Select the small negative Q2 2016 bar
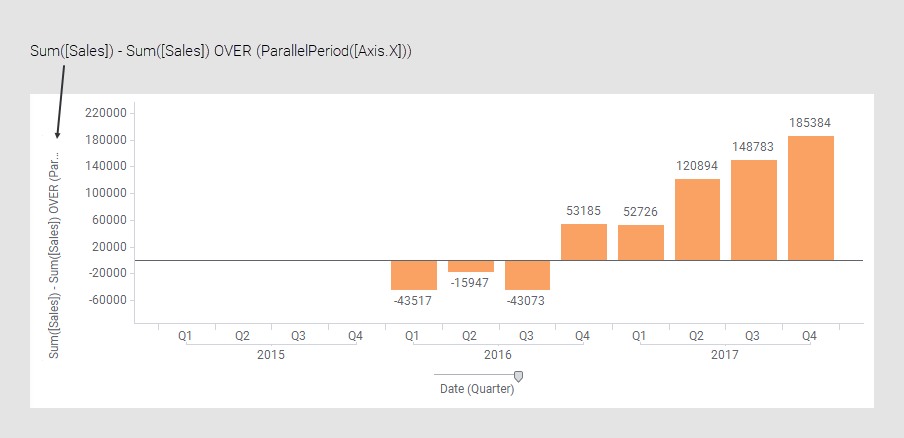The image size is (904, 438). coord(471,266)
